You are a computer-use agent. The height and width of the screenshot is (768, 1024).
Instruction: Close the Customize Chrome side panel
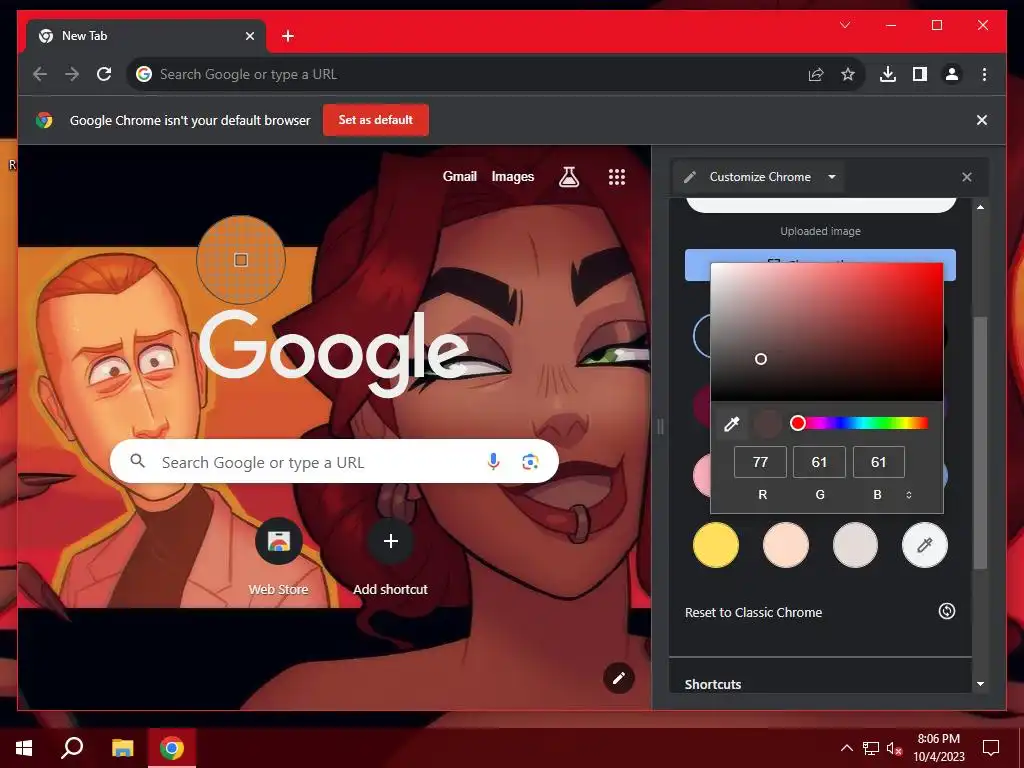pyautogui.click(x=967, y=177)
